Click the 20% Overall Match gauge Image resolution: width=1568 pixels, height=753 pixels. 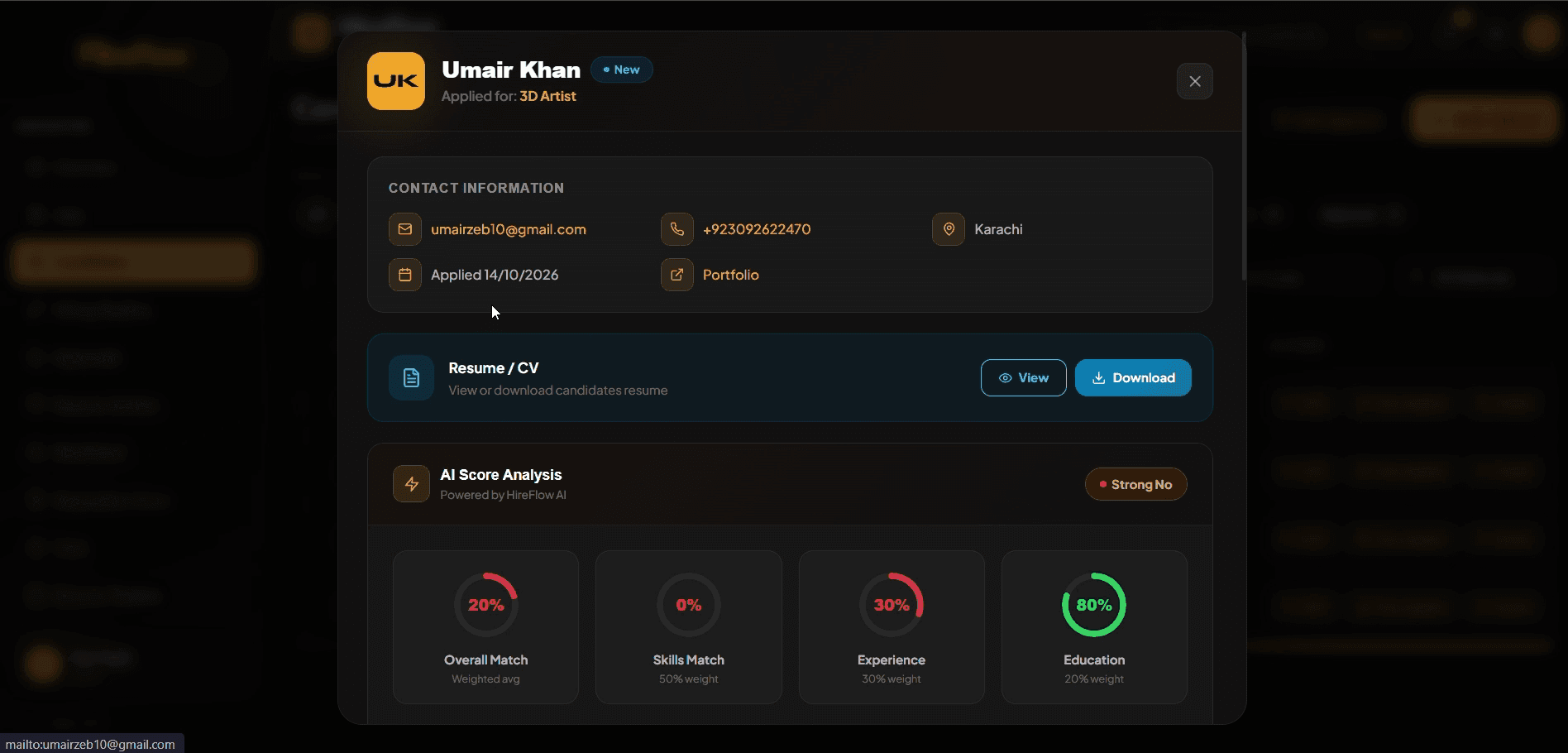(486, 605)
